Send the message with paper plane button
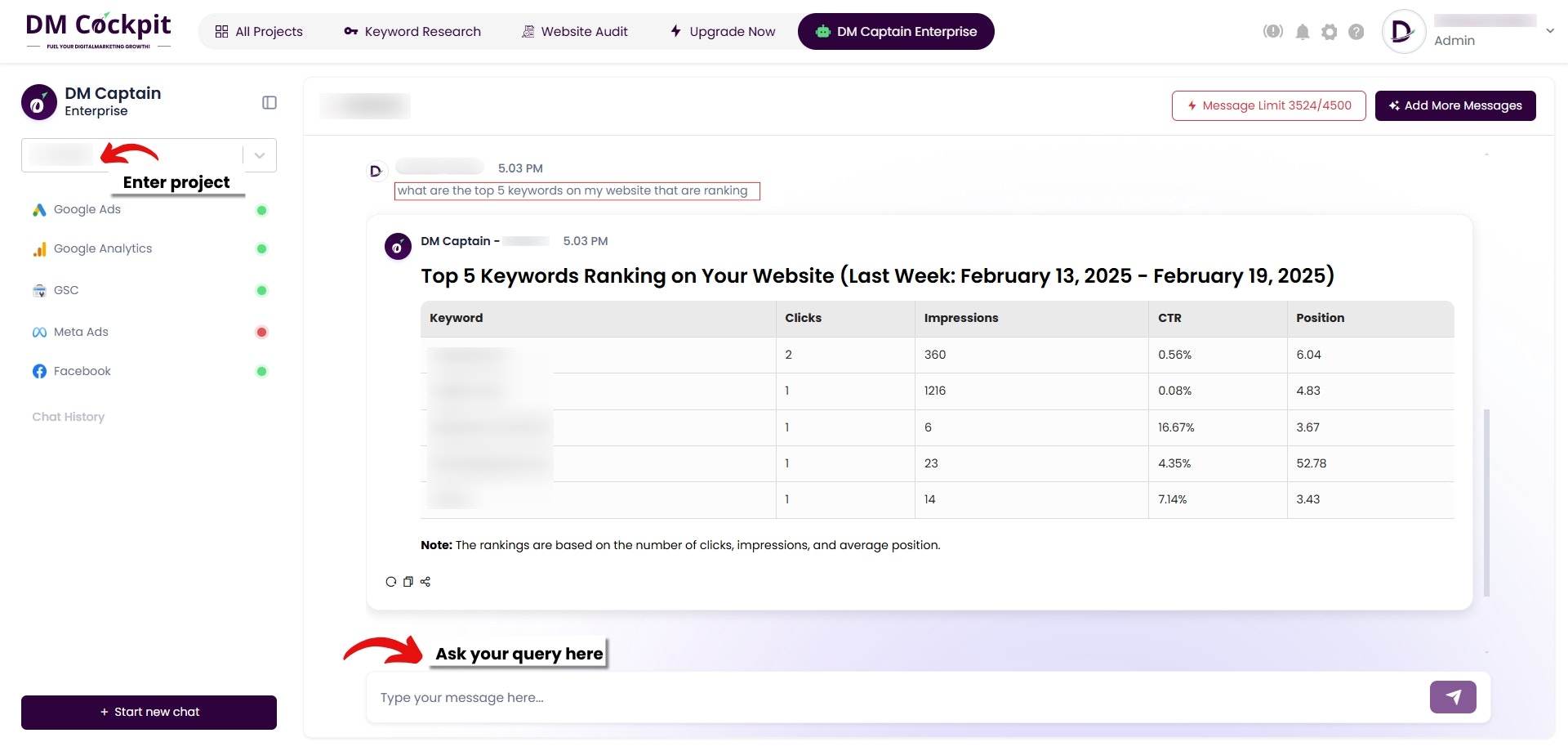 (1453, 697)
